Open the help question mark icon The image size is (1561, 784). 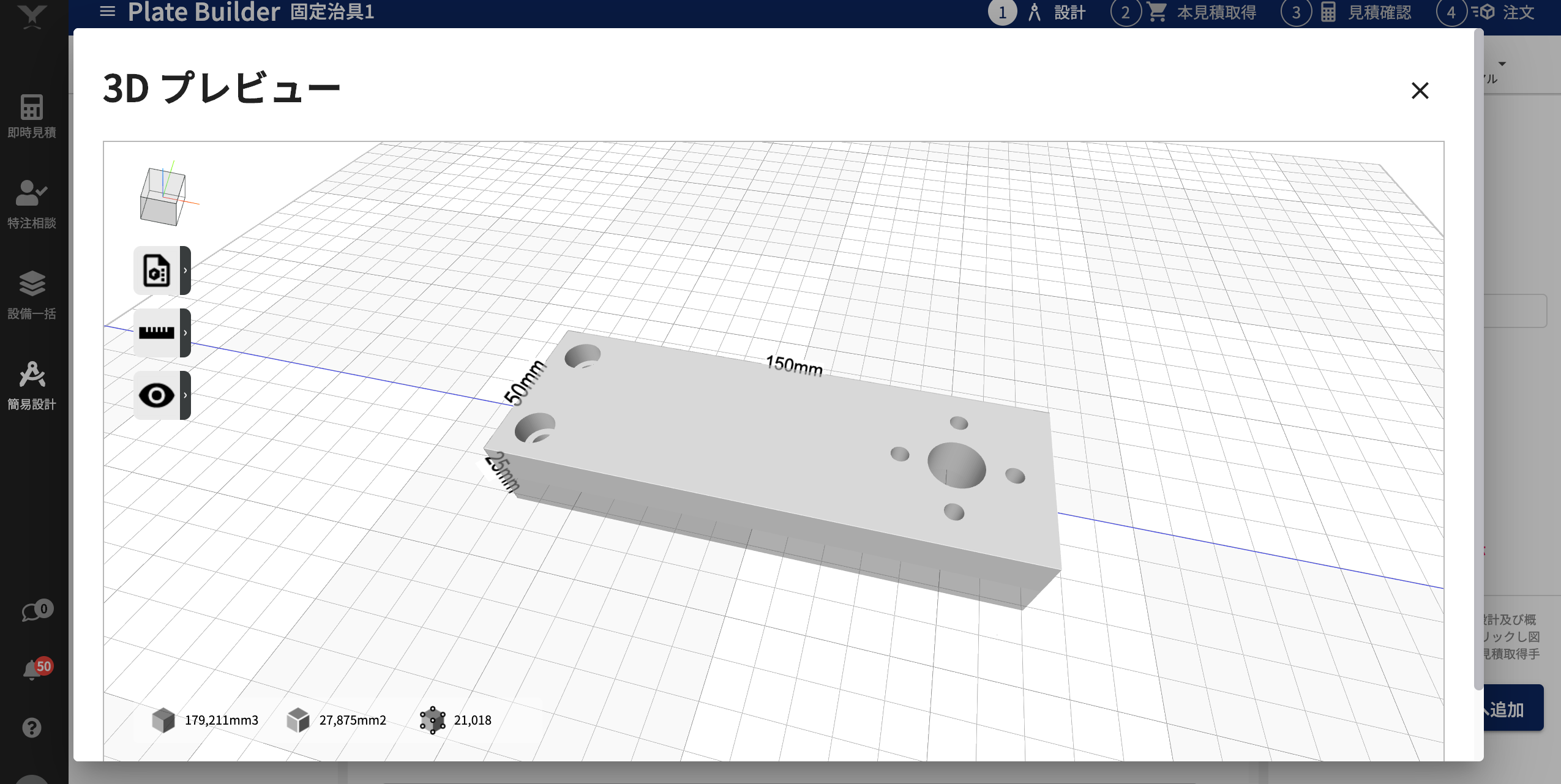point(32,728)
